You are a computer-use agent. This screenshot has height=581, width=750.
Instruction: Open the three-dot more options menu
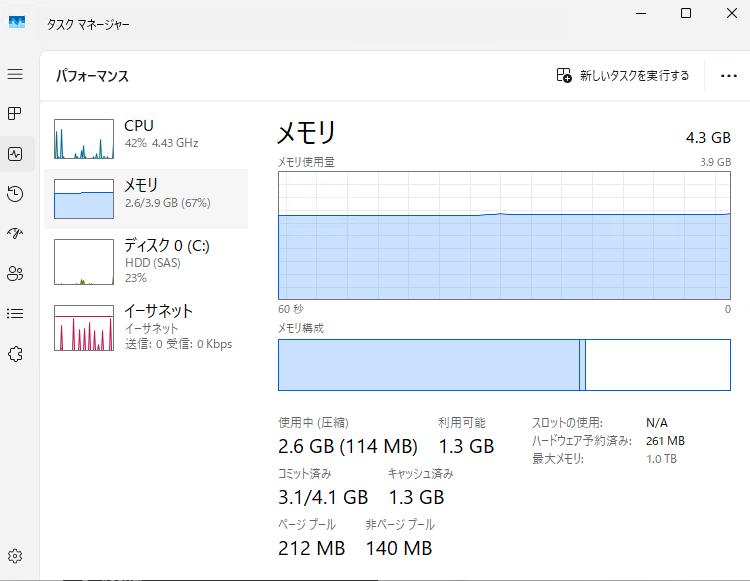(728, 75)
